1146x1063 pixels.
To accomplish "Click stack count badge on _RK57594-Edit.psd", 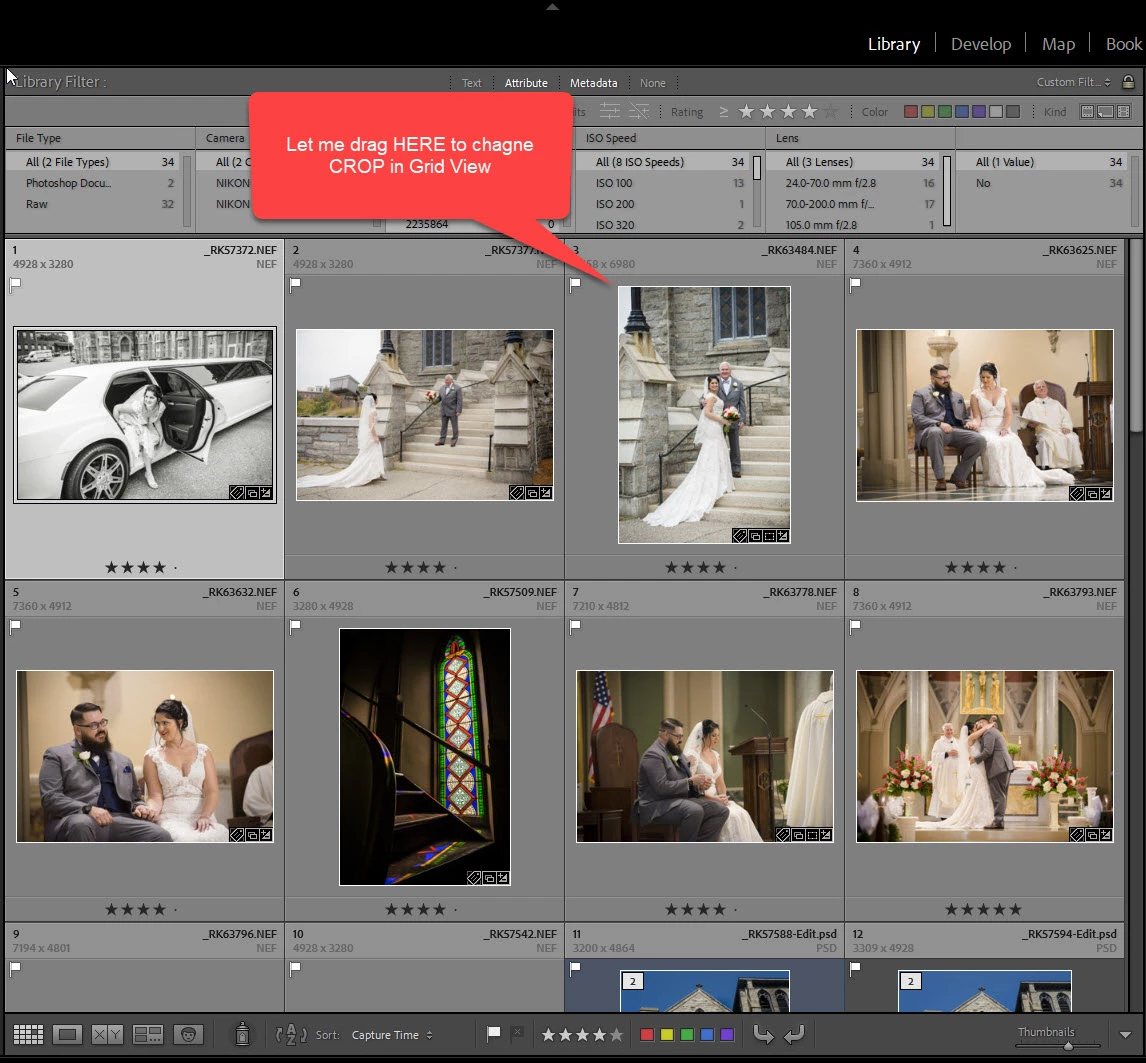I will [910, 981].
